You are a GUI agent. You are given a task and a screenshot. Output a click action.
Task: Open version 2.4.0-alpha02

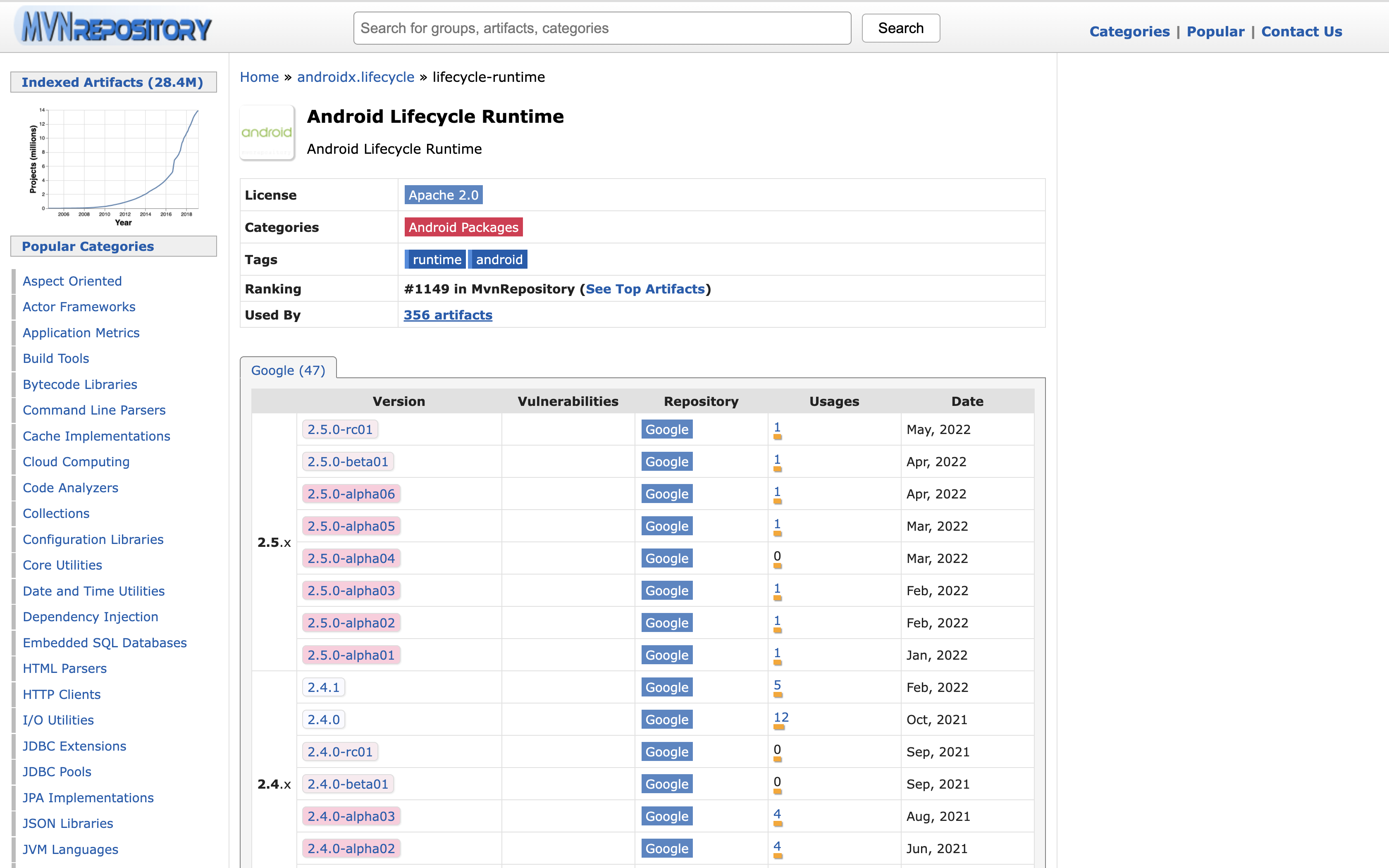pyautogui.click(x=351, y=849)
